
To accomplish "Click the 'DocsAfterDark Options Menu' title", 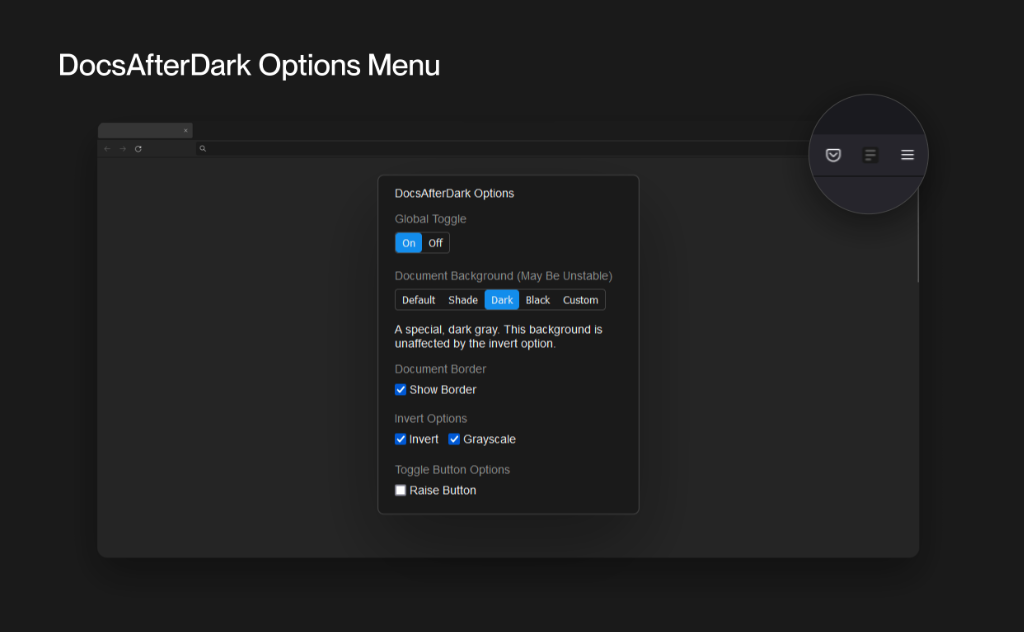I will click(249, 65).
